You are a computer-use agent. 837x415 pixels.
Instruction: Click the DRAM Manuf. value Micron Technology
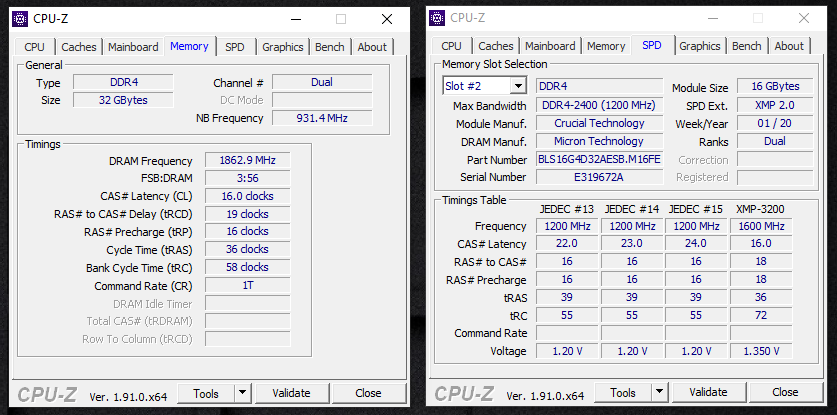click(x=599, y=142)
